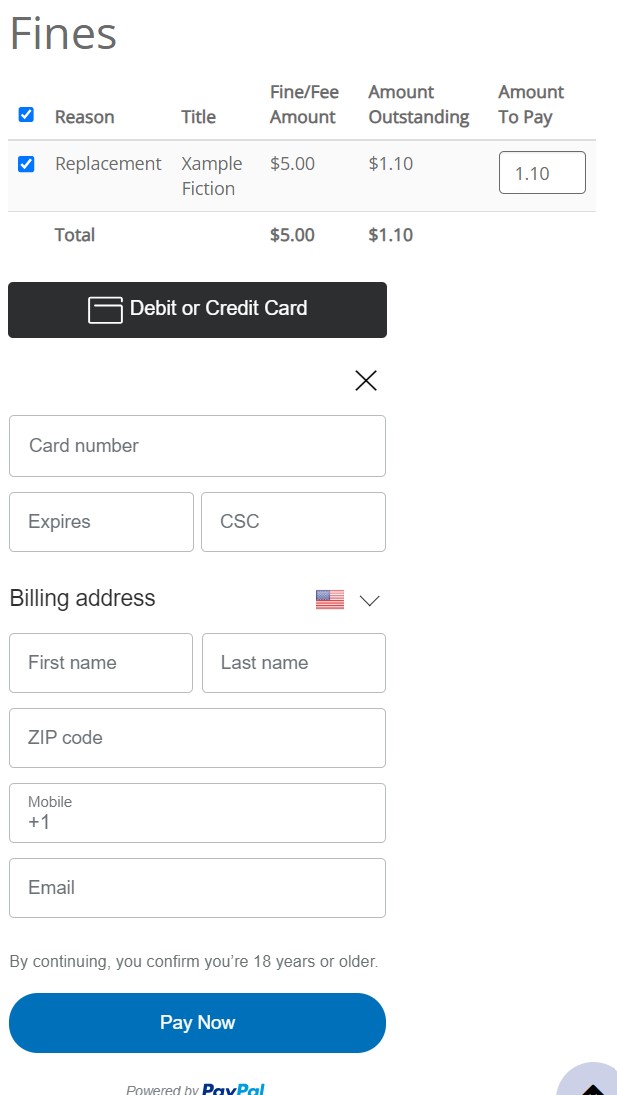Click the Card number field
The height and width of the screenshot is (1095, 617).
tap(198, 446)
